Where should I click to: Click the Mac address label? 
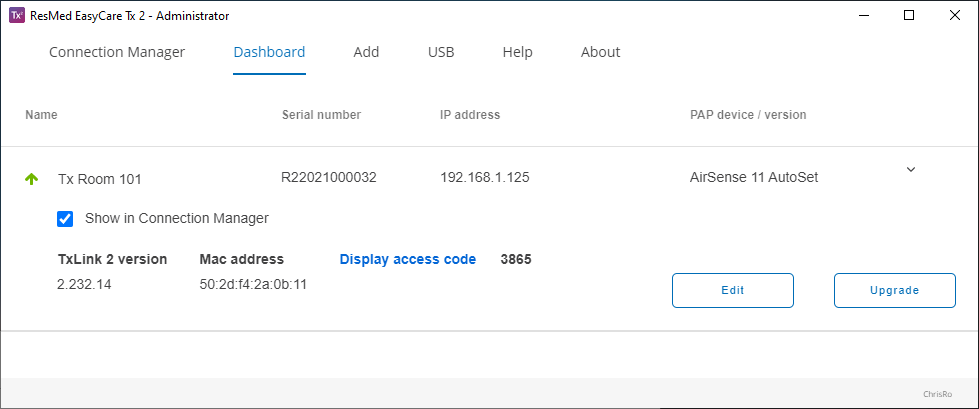(x=242, y=259)
